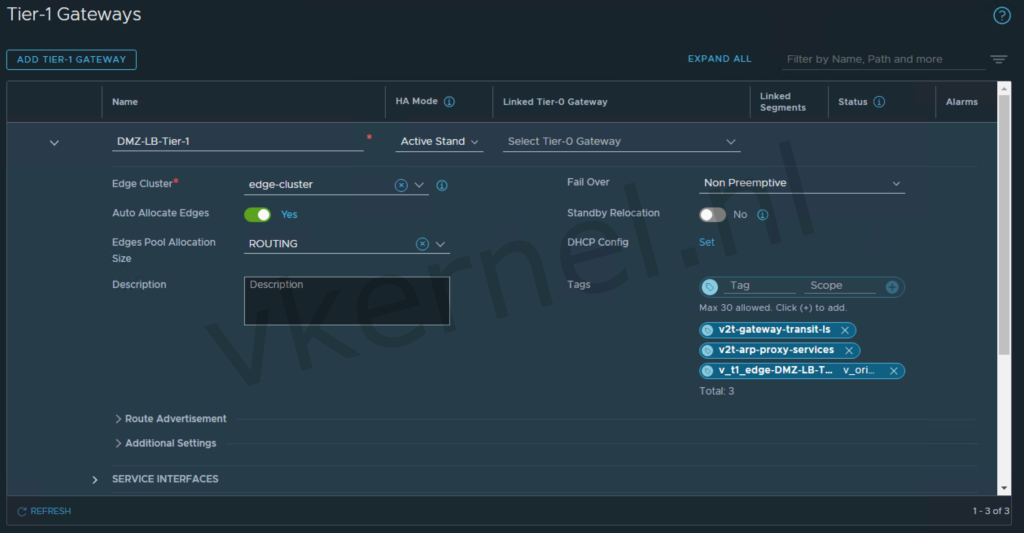Click Add Tier-1 Gateway button
The height and width of the screenshot is (533, 1024).
tap(71, 60)
